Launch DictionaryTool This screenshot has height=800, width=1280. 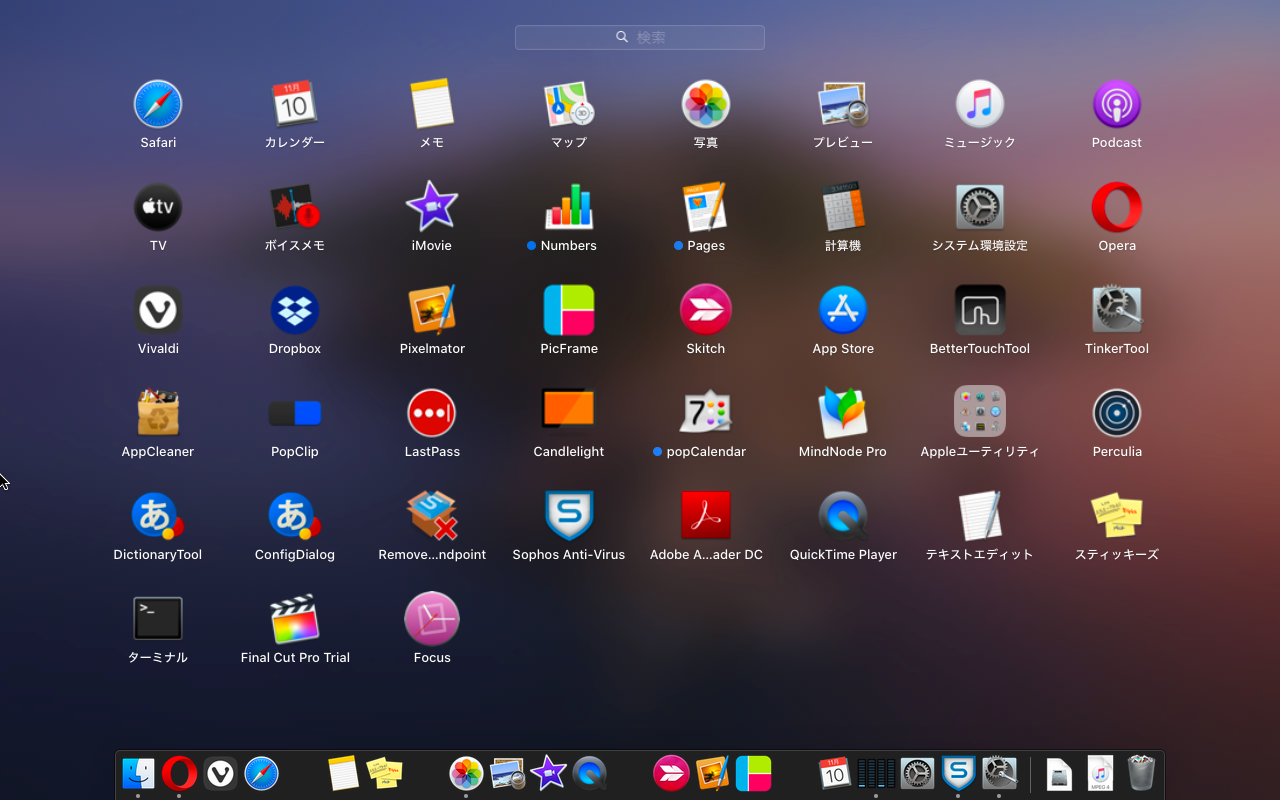[x=158, y=516]
